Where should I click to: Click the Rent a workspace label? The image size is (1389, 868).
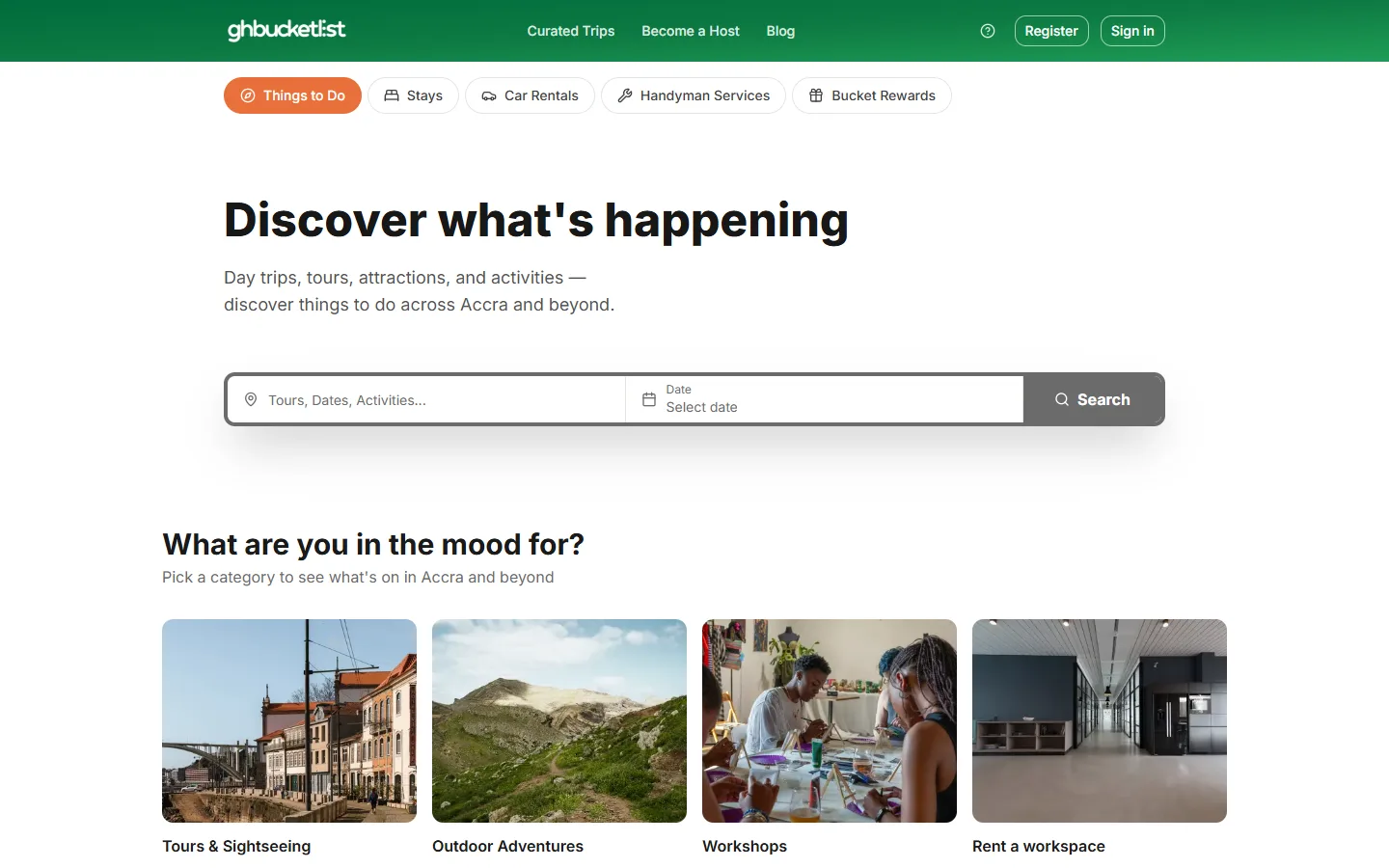1039,846
